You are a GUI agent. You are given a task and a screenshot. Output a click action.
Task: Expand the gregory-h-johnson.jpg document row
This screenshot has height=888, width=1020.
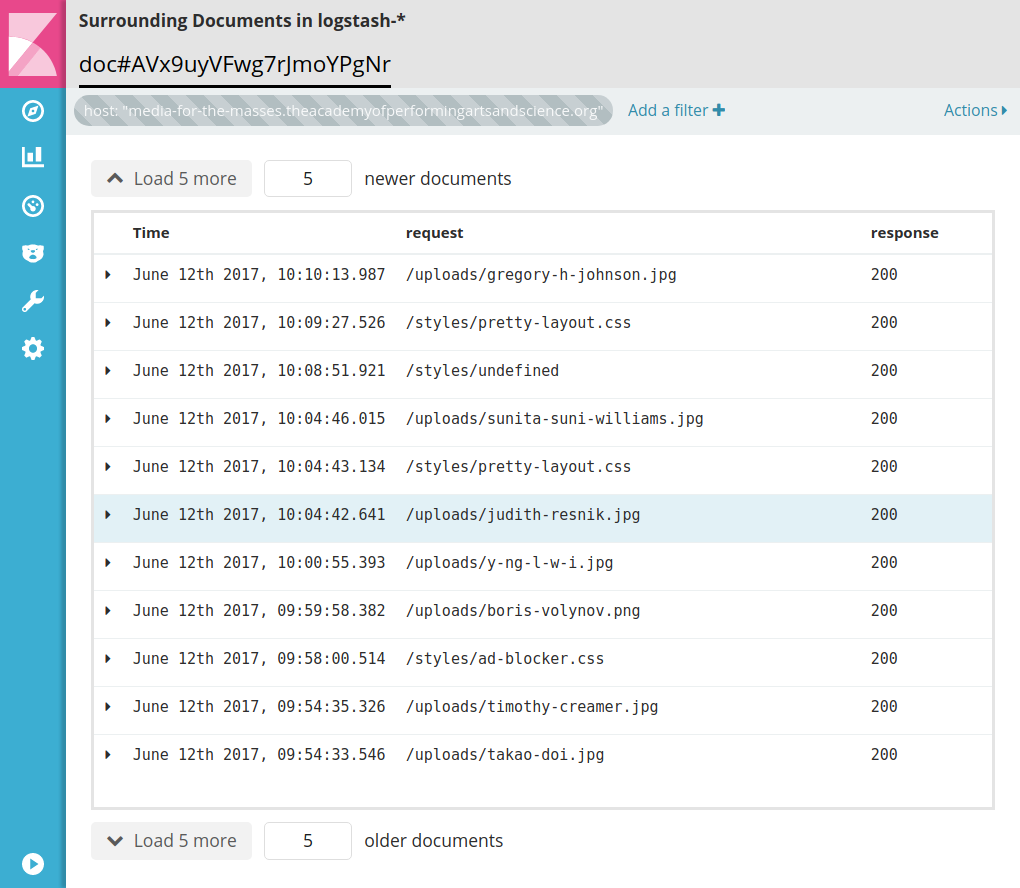(x=109, y=274)
